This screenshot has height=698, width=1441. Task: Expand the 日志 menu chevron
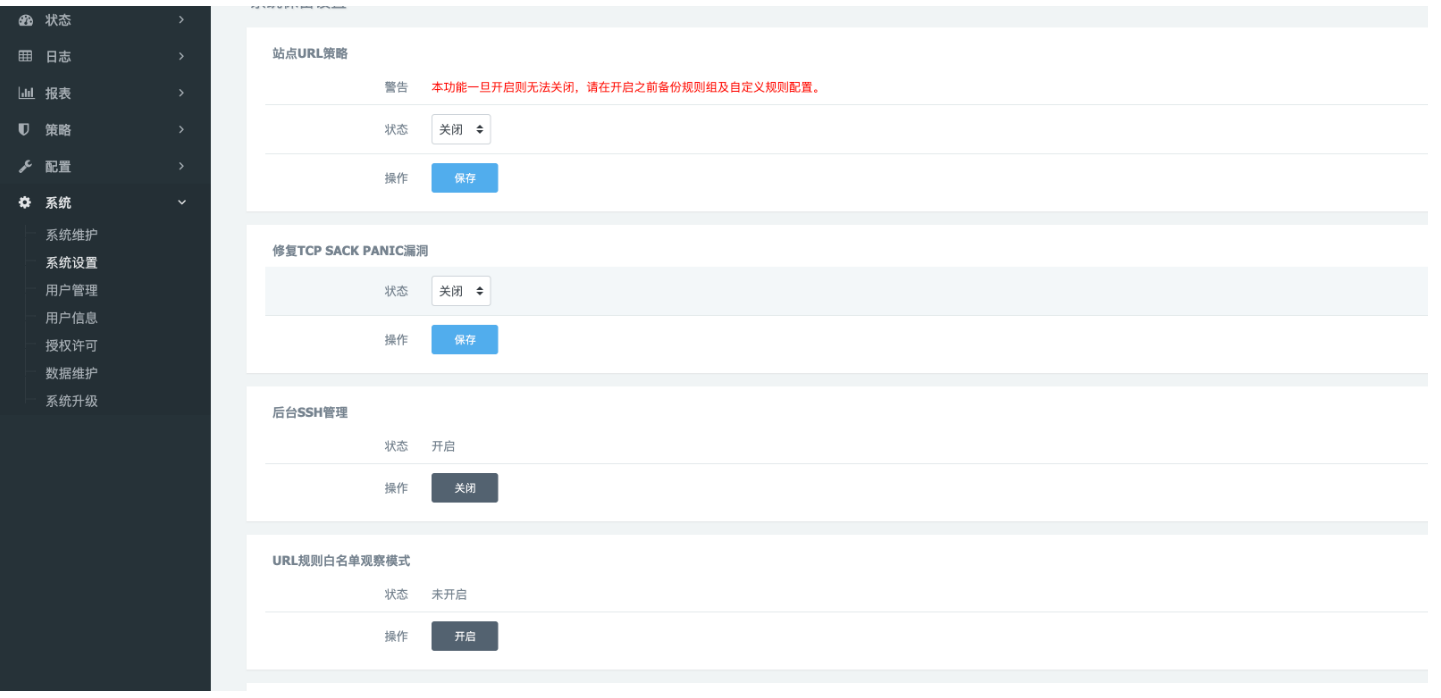(x=181, y=57)
